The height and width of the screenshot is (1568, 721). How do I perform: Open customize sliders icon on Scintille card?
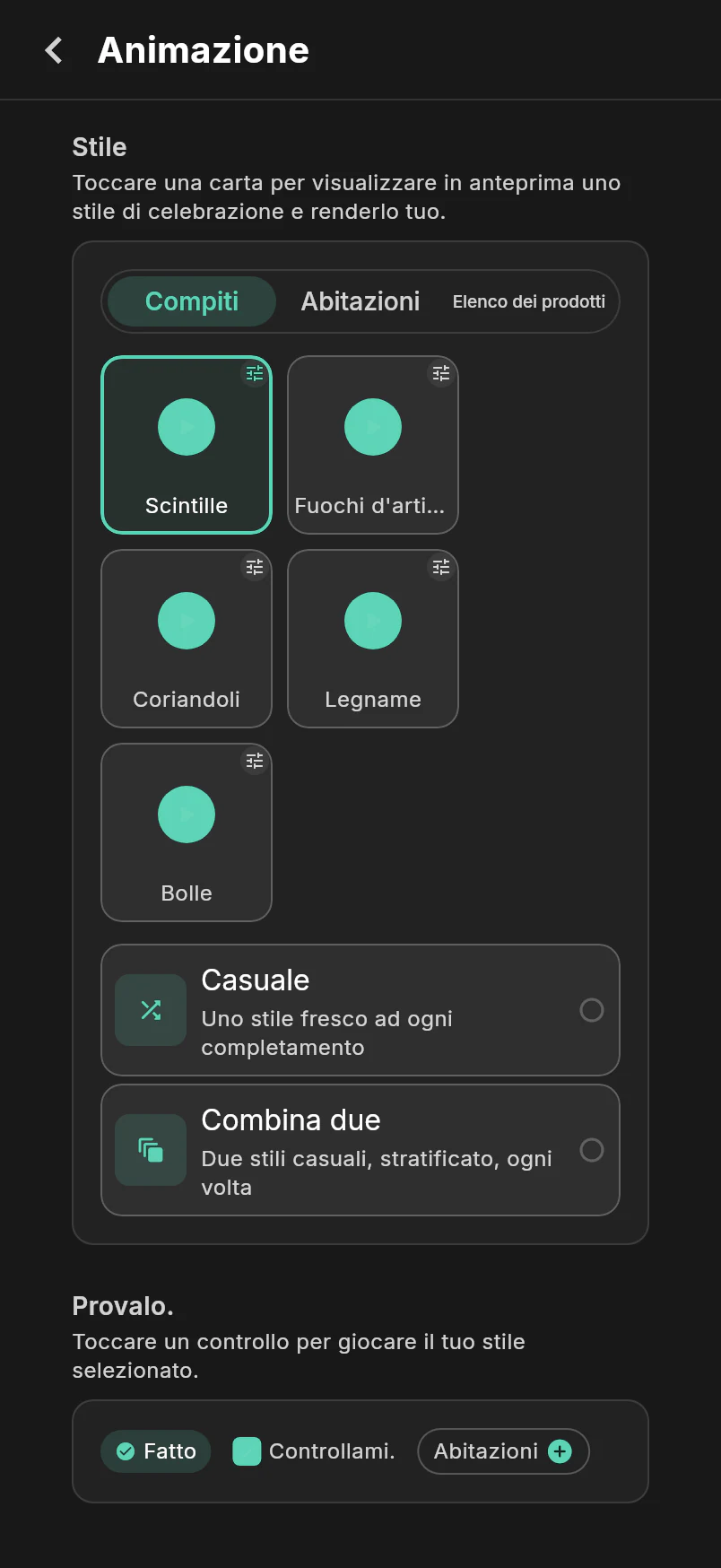click(255, 374)
